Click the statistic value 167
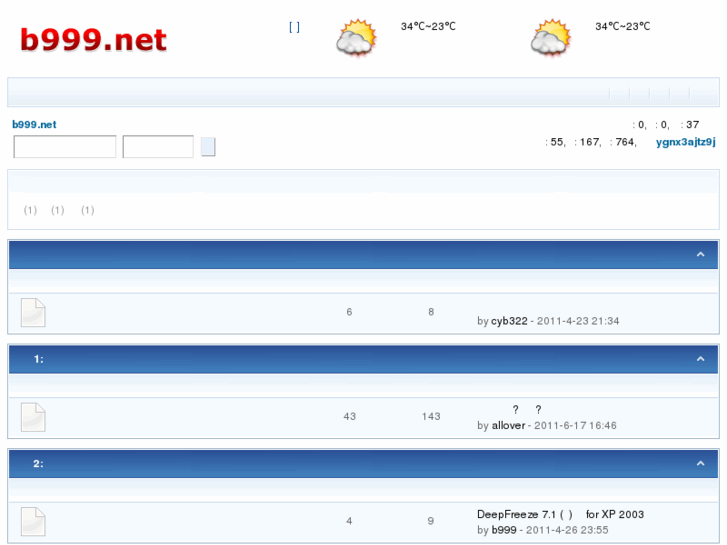The image size is (727, 545). (589, 142)
